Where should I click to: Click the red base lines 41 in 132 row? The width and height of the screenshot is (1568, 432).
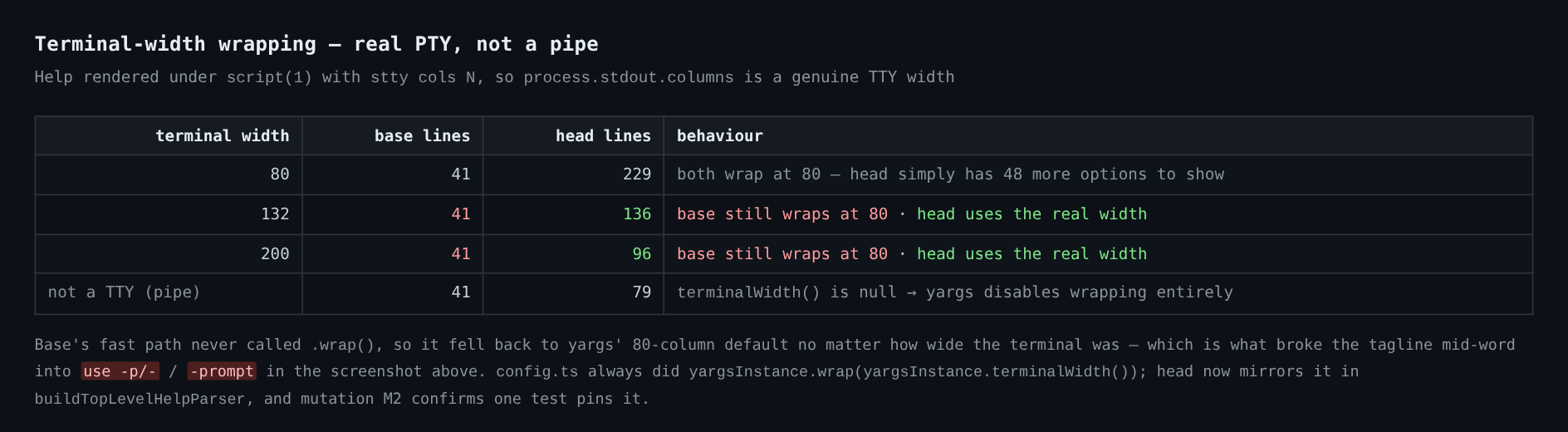click(461, 214)
